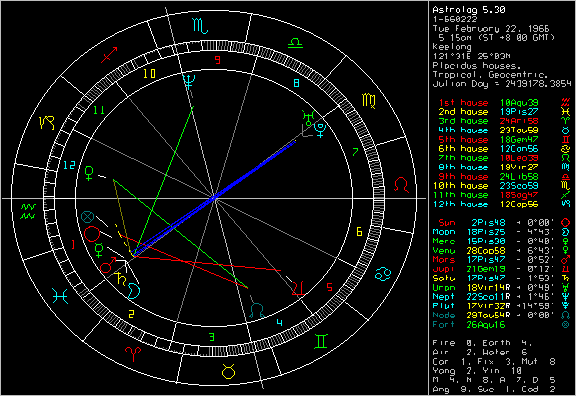The width and height of the screenshot is (576, 396).
Task: Select the red Leo glyph on the chart wheel
Action: [401, 185]
